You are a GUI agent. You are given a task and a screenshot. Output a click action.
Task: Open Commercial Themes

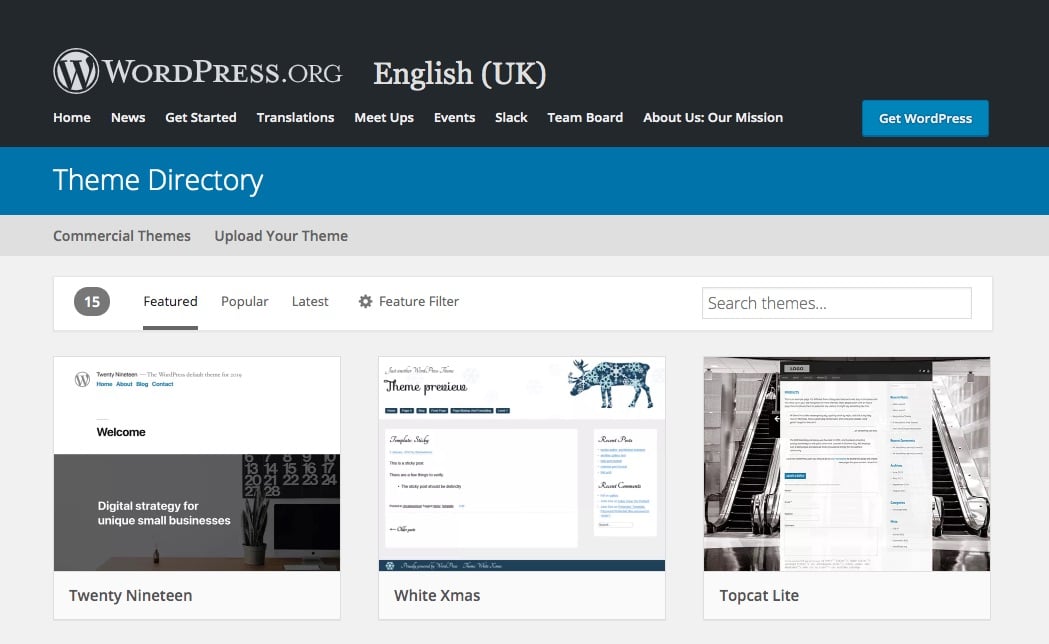point(121,236)
